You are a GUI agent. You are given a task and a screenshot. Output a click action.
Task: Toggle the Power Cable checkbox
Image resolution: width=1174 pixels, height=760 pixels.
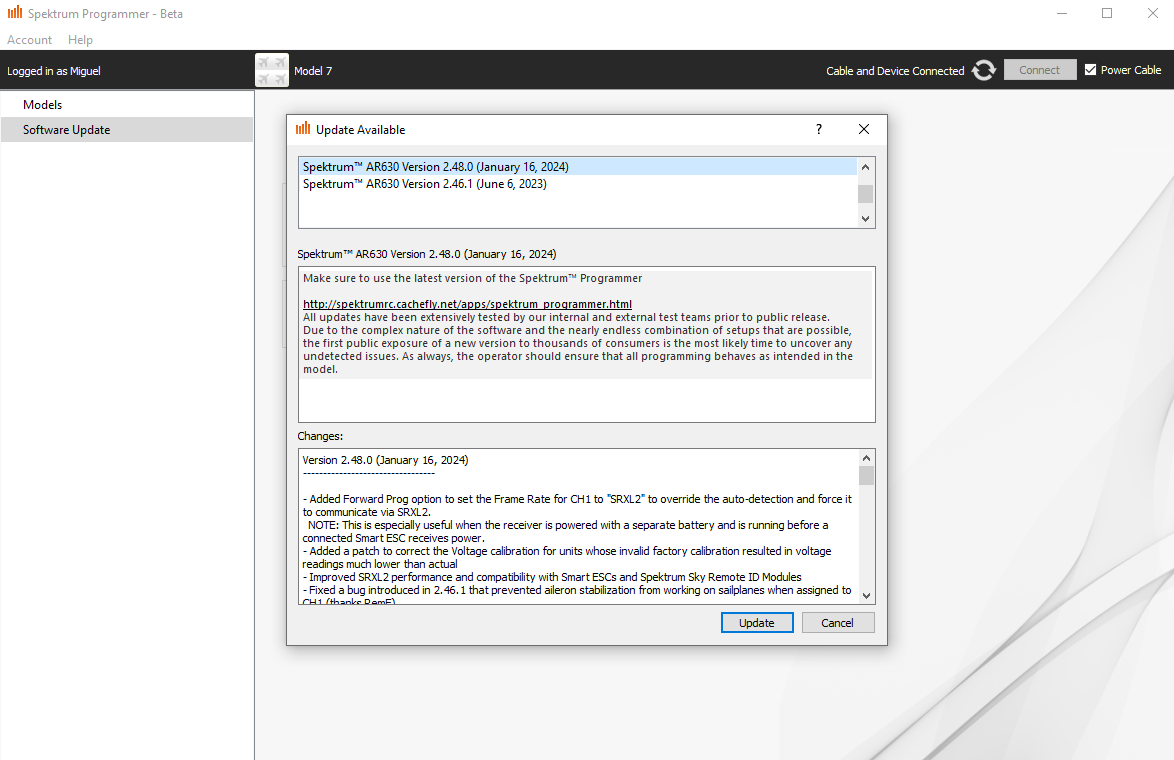tap(1091, 70)
